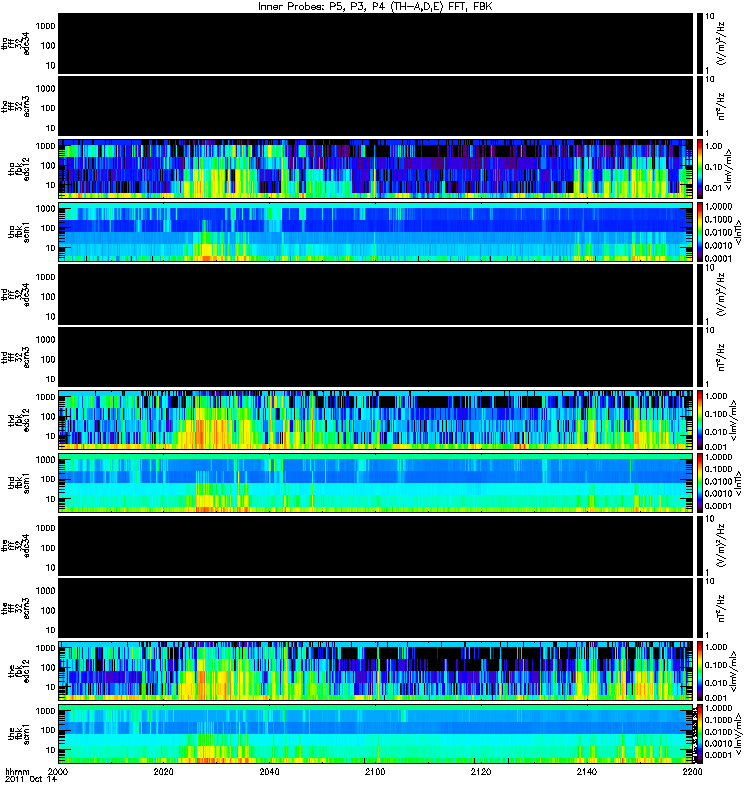This screenshot has width=750, height=800.
Task: Click the empty tha fff 32 edc34 panel
Action: pyautogui.click(x=376, y=43)
